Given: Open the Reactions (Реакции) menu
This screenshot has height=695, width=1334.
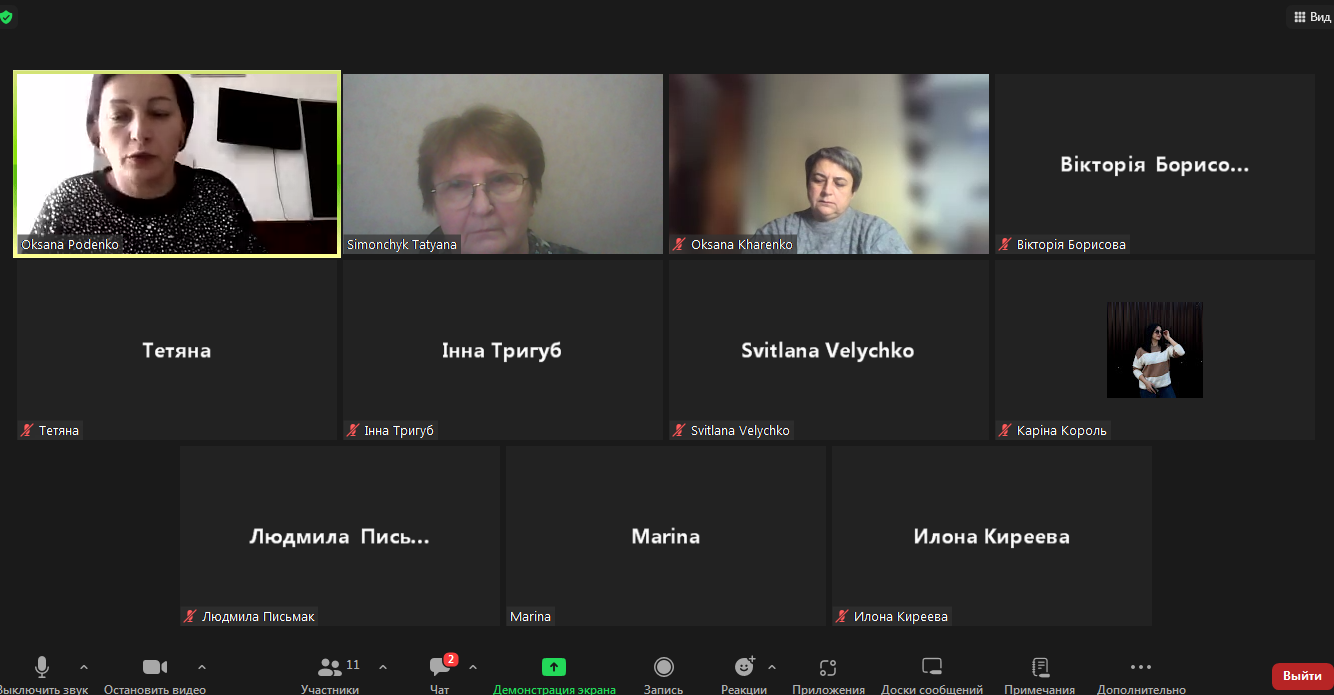Looking at the screenshot, I should 744,667.
